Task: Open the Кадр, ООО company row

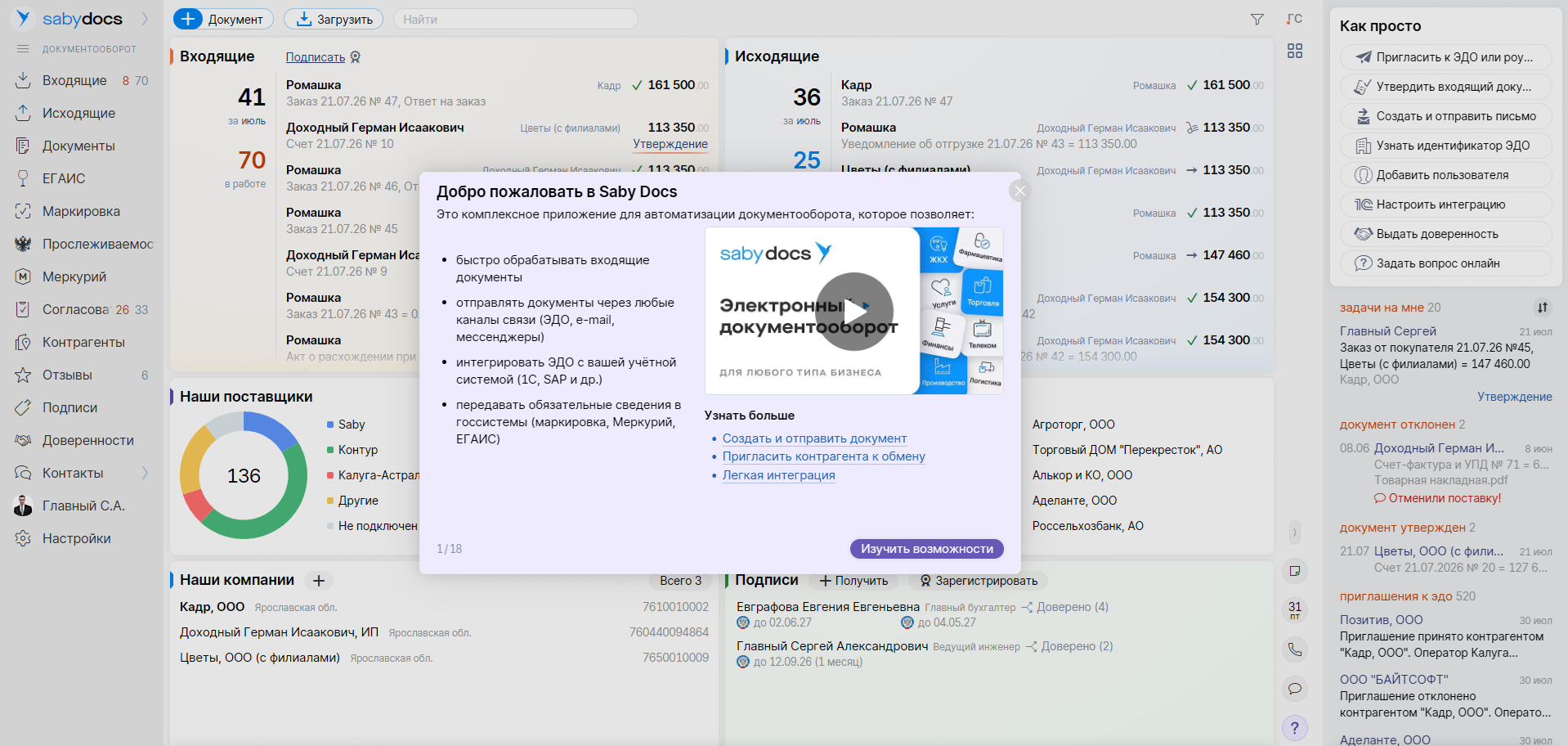Action: pyautogui.click(x=444, y=607)
